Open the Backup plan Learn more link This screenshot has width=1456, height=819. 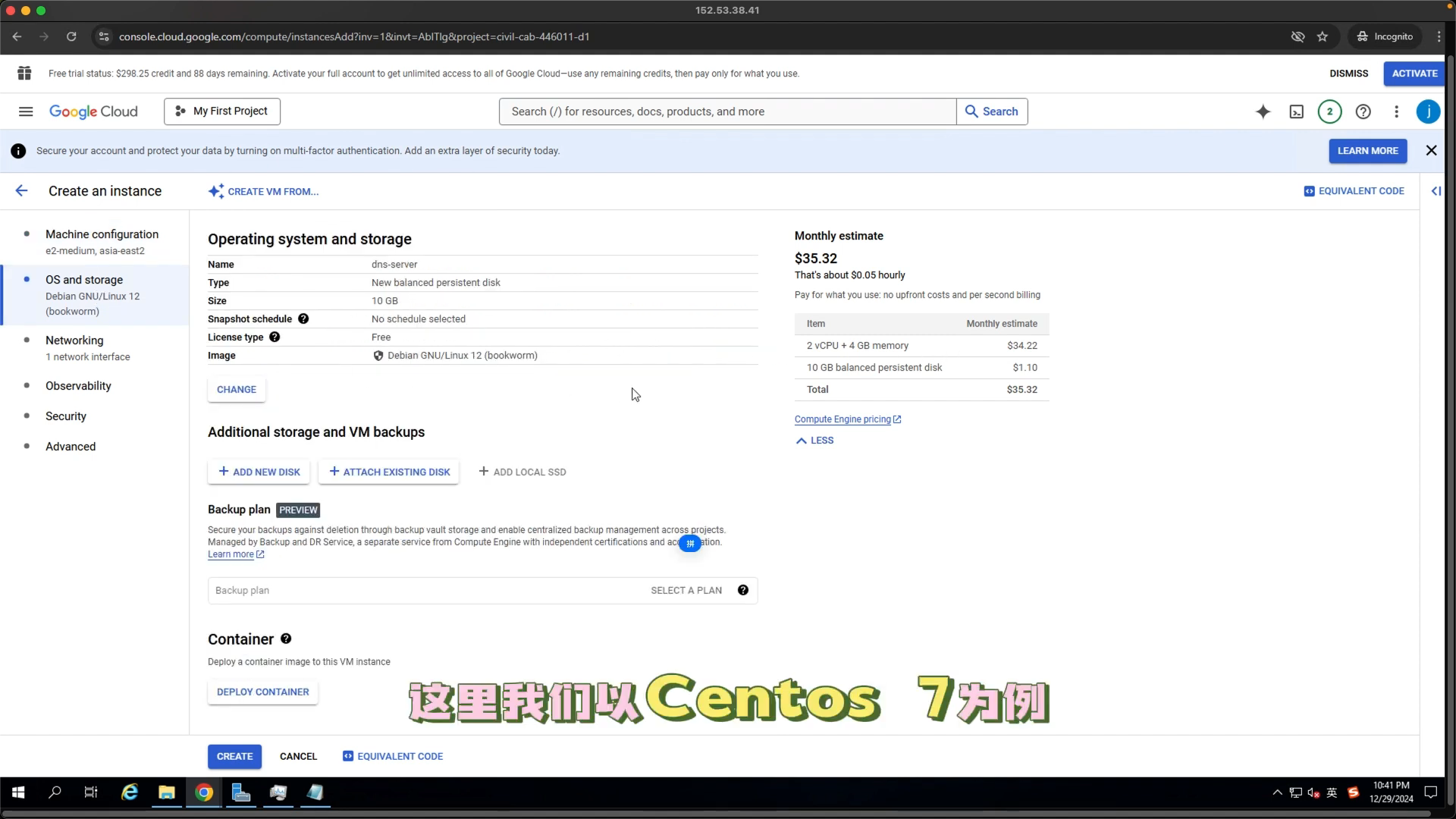point(236,554)
